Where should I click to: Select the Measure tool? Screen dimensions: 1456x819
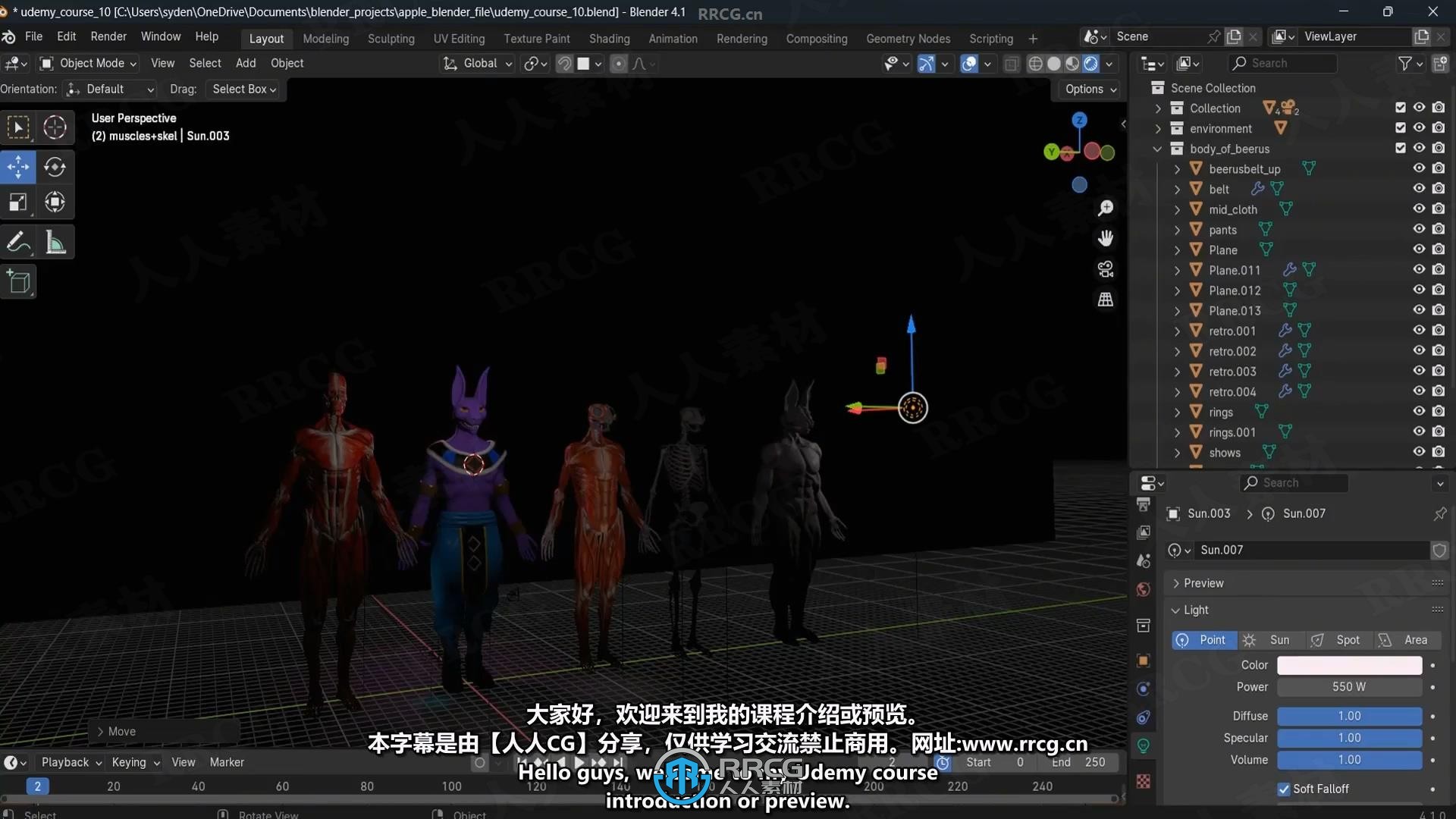[55, 243]
